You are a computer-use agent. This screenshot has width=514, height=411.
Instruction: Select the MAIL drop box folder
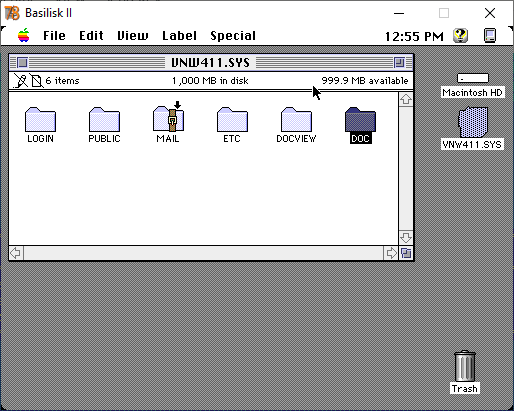(168, 117)
